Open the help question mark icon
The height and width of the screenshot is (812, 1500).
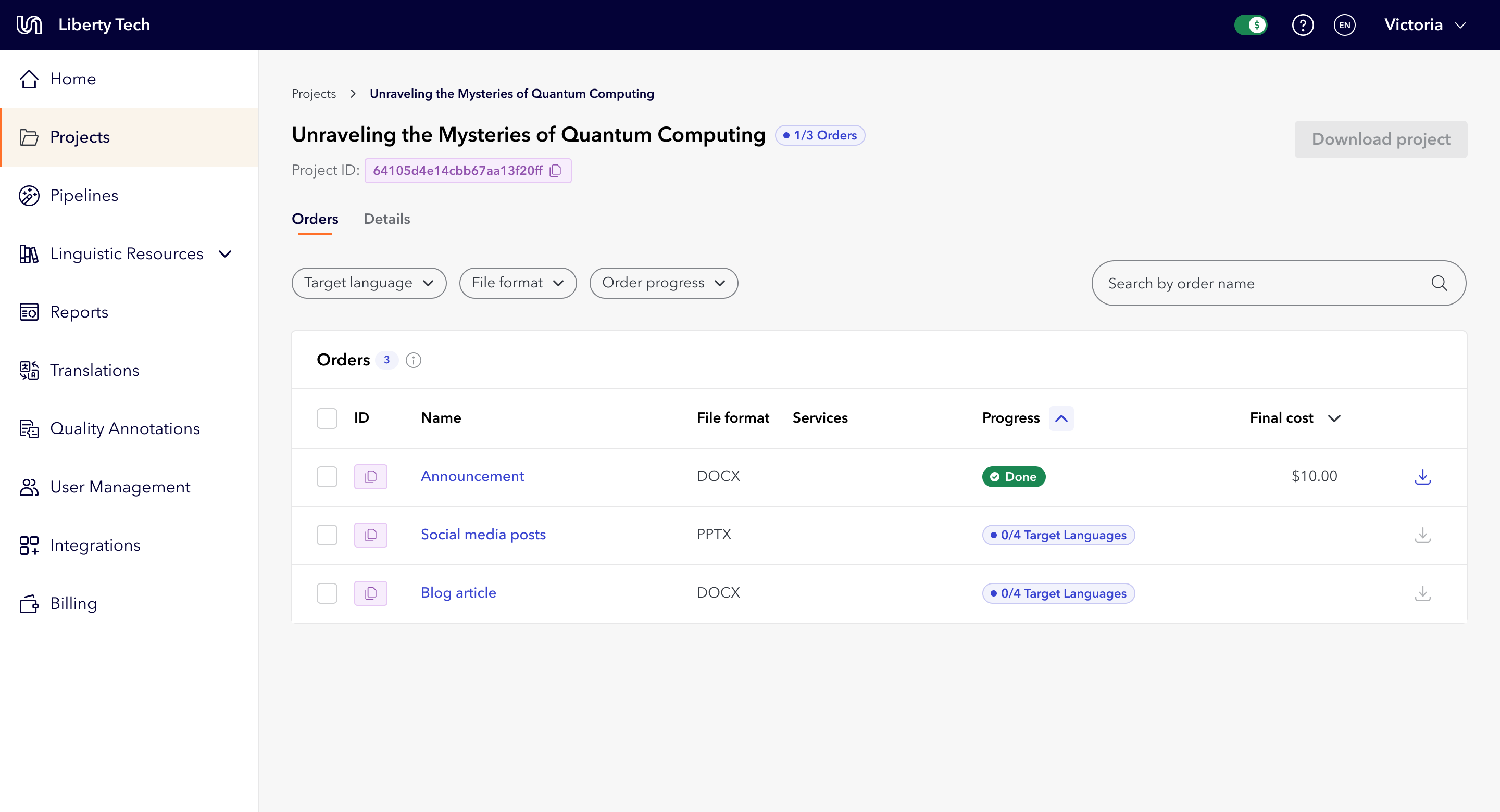(x=1303, y=25)
